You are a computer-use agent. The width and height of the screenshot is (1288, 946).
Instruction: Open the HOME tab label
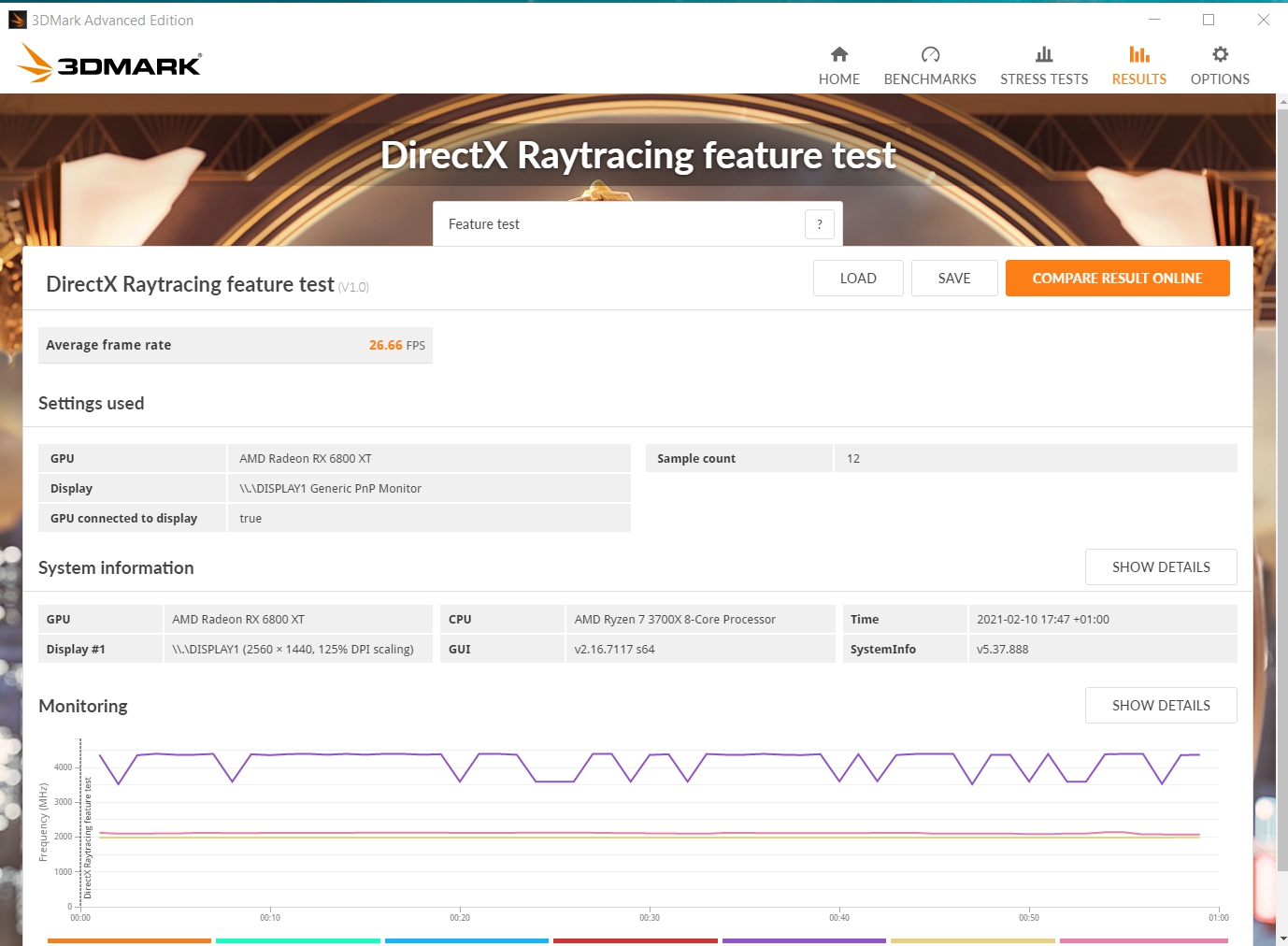point(839,79)
